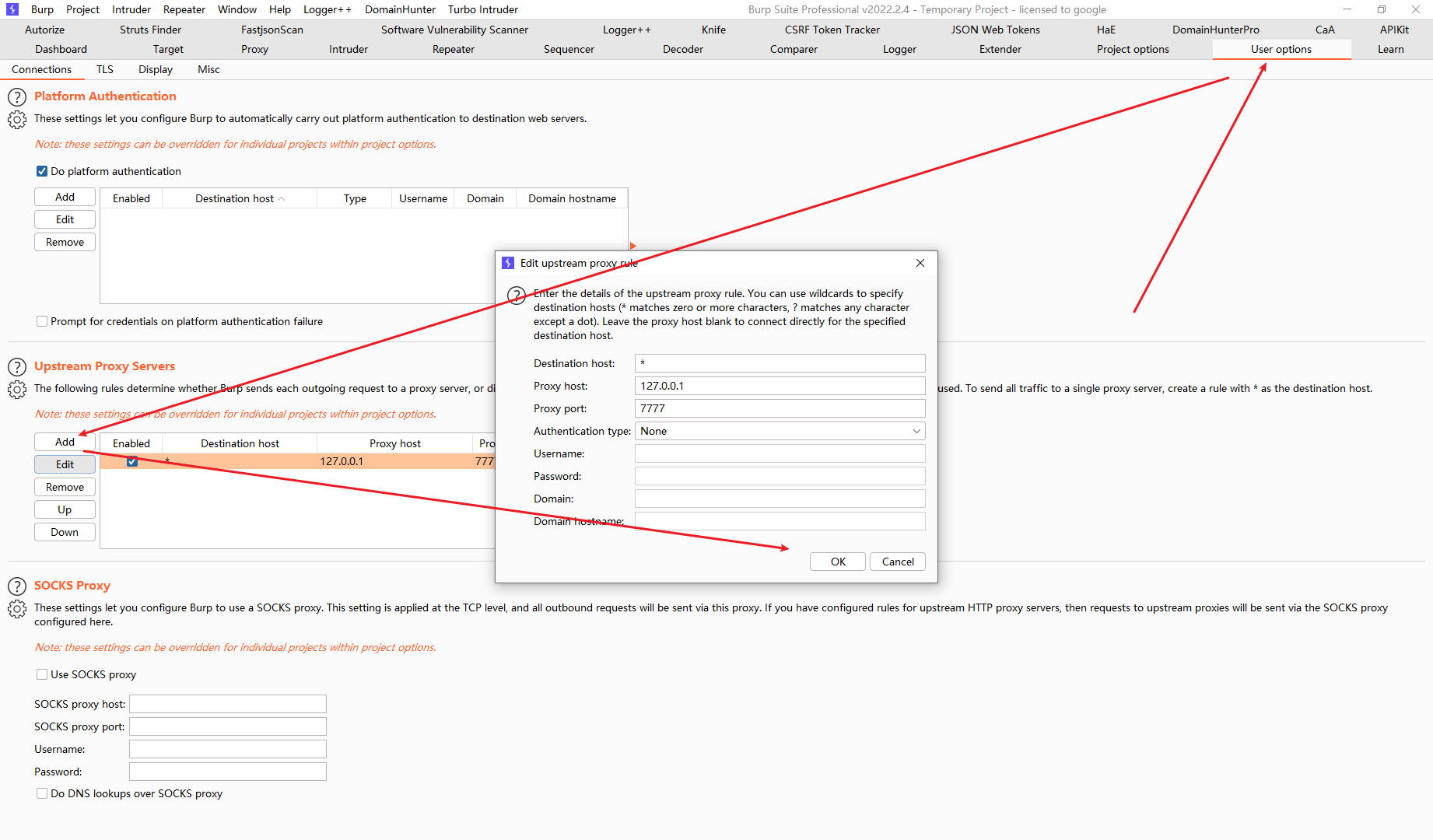Select the 127.0.0.1 proxy host cell
1433x840 pixels.
click(394, 461)
